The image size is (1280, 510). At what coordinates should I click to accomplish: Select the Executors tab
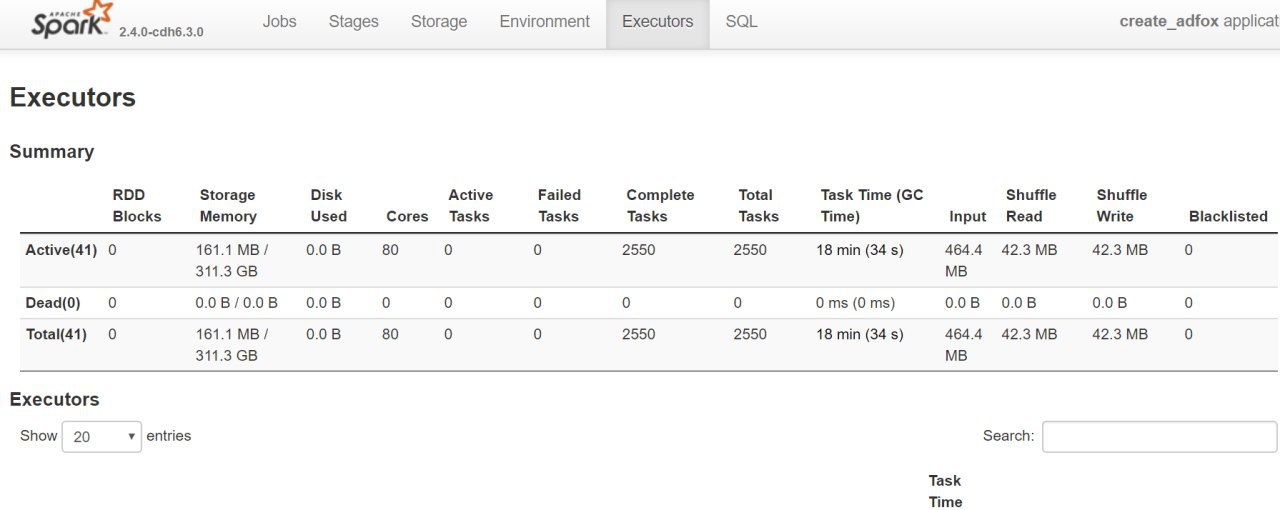(x=658, y=21)
